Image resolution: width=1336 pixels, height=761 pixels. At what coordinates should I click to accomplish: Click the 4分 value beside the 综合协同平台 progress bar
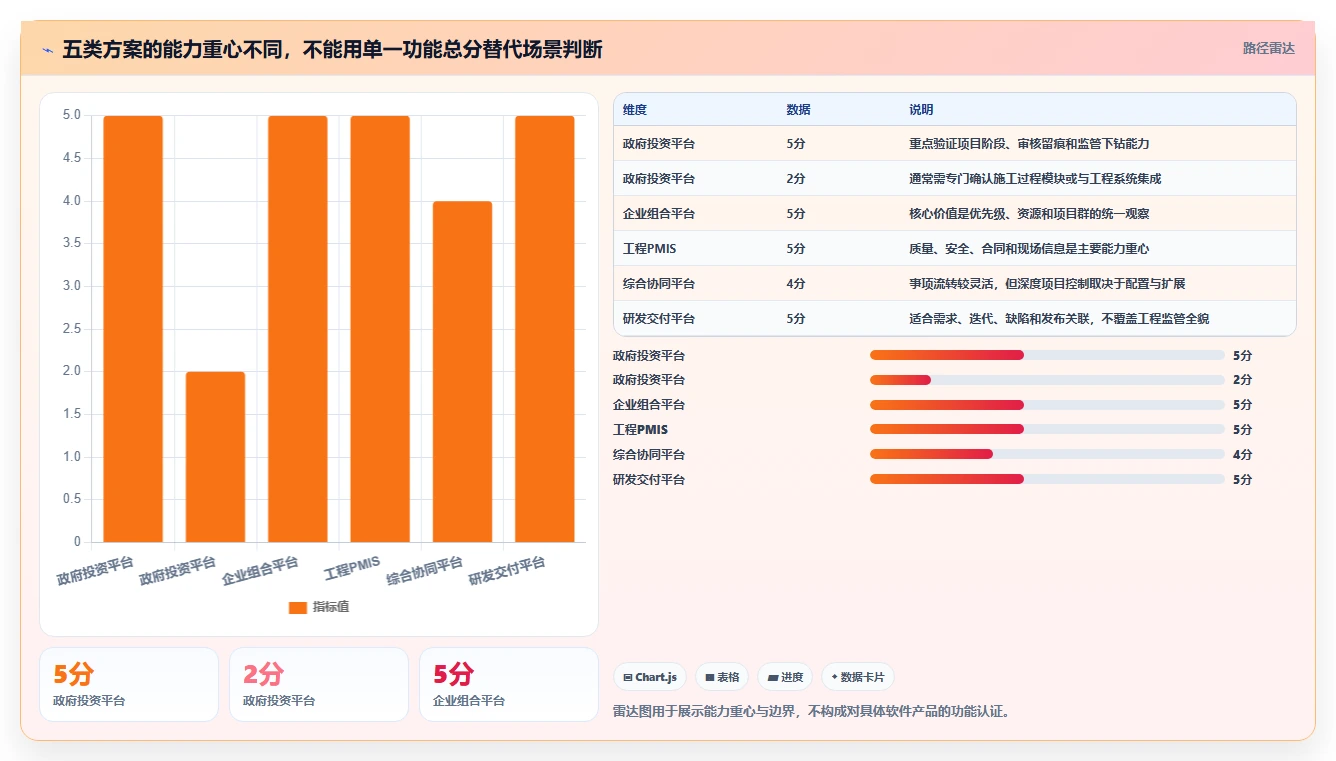[1242, 455]
